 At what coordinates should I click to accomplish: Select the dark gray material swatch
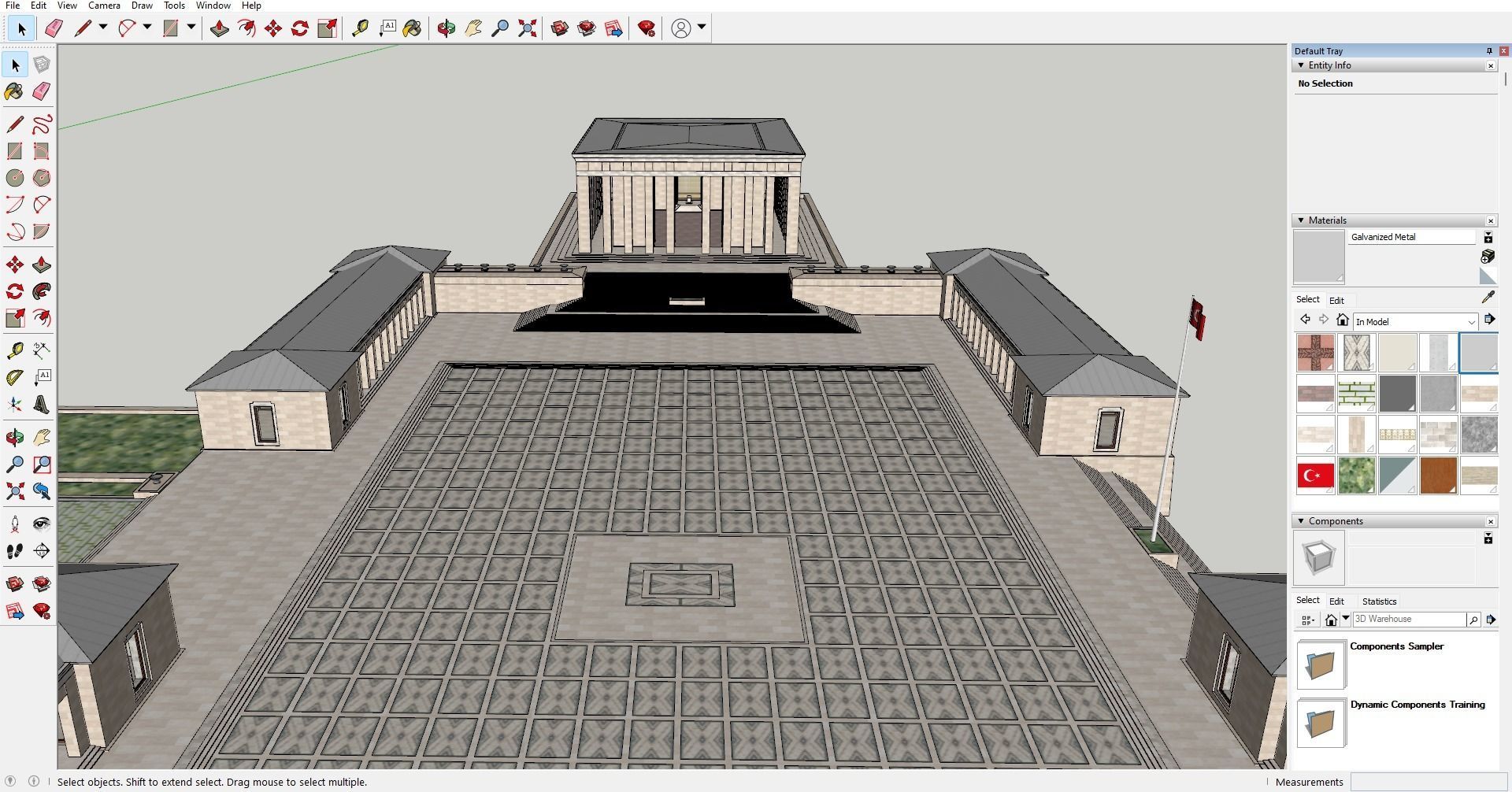[x=1397, y=394]
